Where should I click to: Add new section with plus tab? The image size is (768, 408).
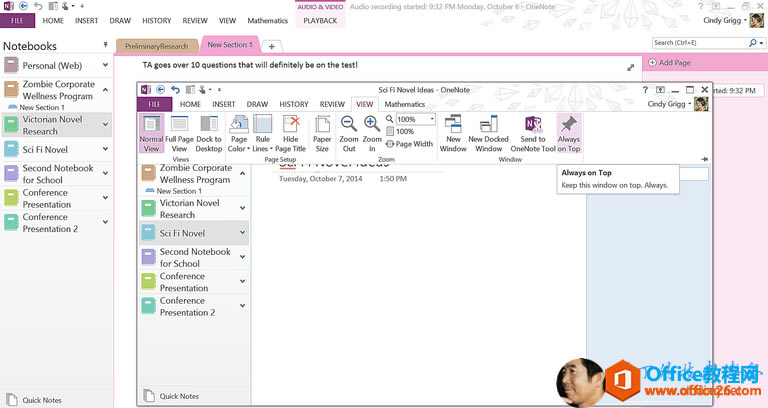[x=271, y=47]
